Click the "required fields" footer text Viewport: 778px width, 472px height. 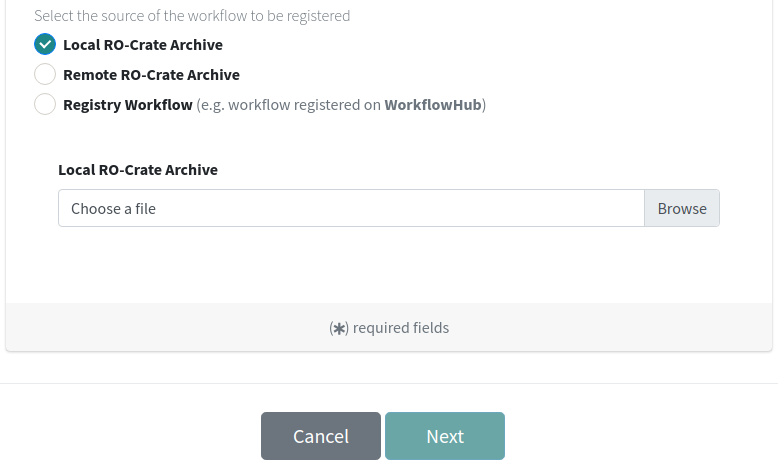coord(401,328)
